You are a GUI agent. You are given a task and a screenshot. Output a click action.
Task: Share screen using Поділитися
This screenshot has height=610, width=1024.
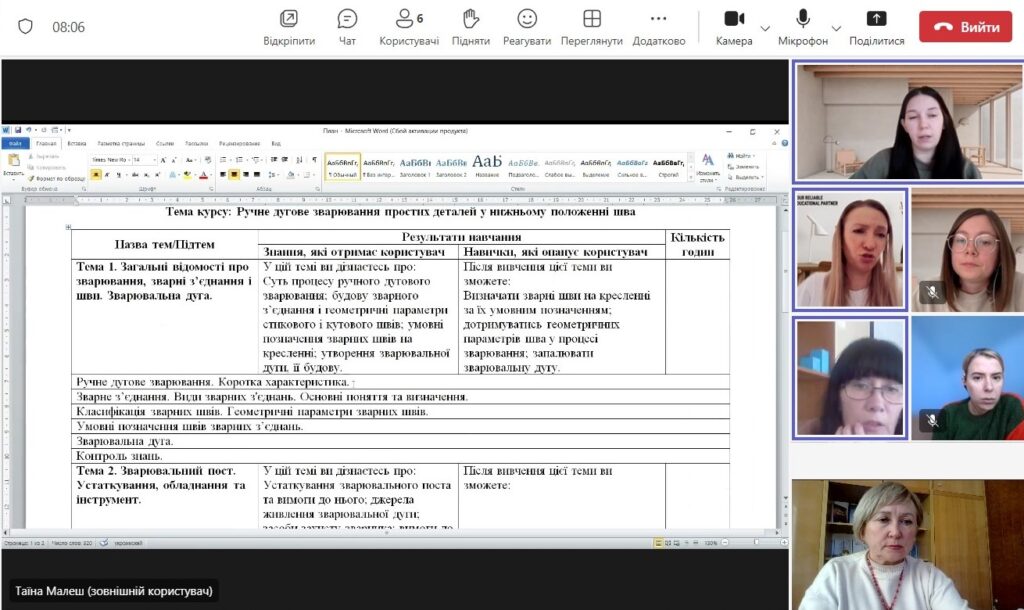[876, 27]
